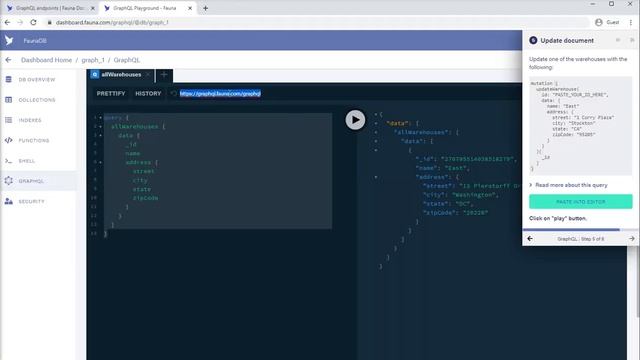The image size is (640, 360).
Task: Go to previous tutorial step arrow
Action: pos(530,239)
